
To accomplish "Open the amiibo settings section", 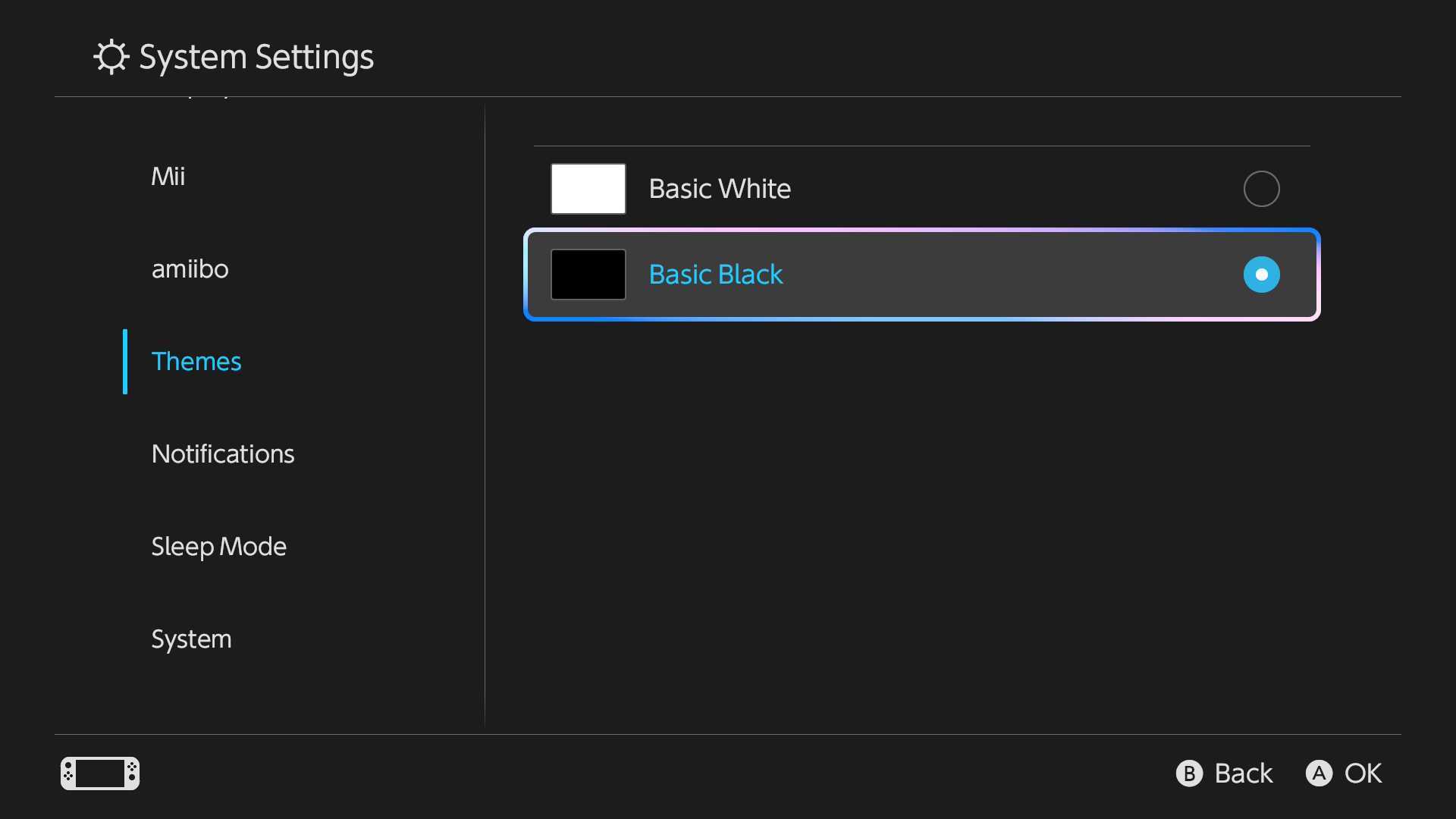I will coord(190,269).
